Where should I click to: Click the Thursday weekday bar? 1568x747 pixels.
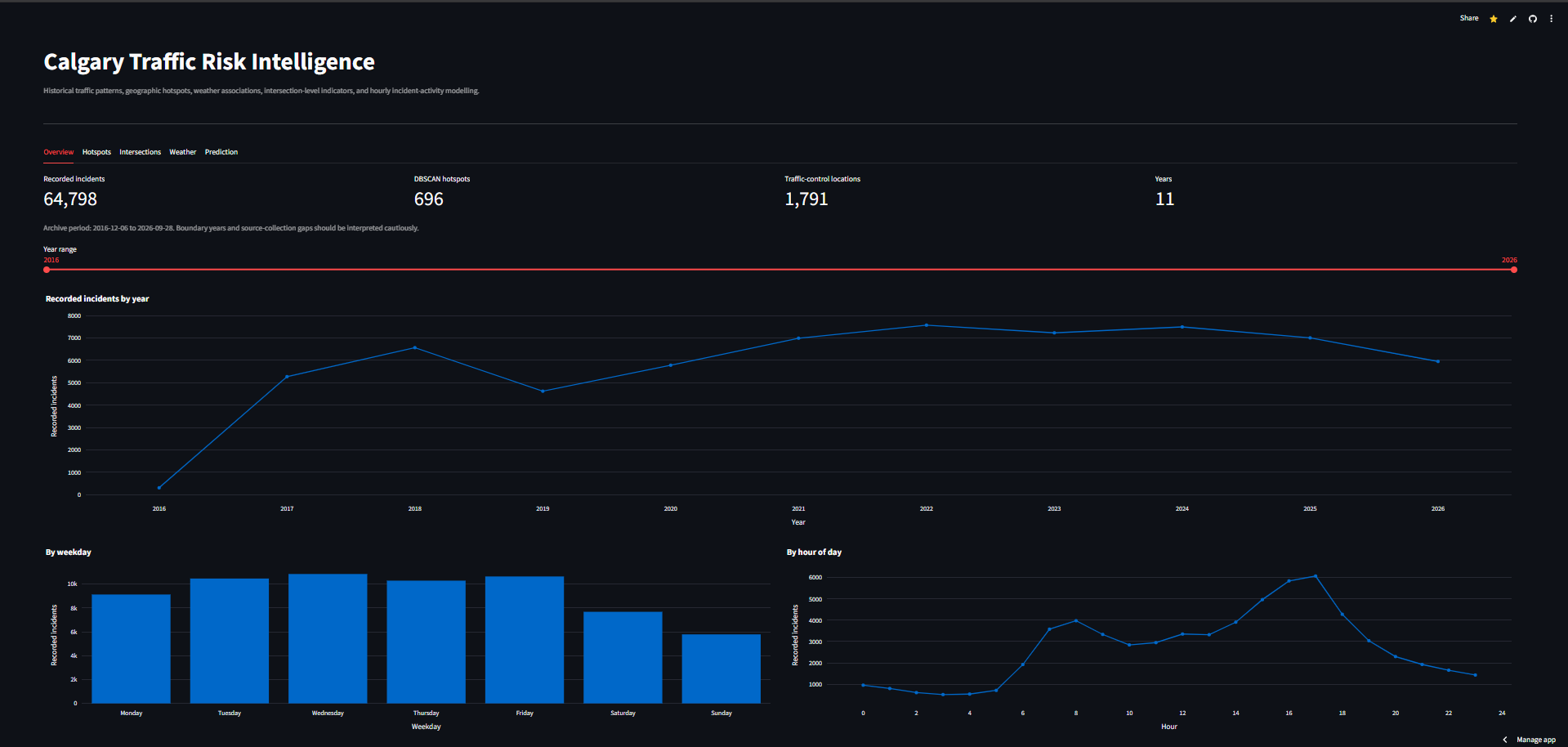pyautogui.click(x=426, y=642)
